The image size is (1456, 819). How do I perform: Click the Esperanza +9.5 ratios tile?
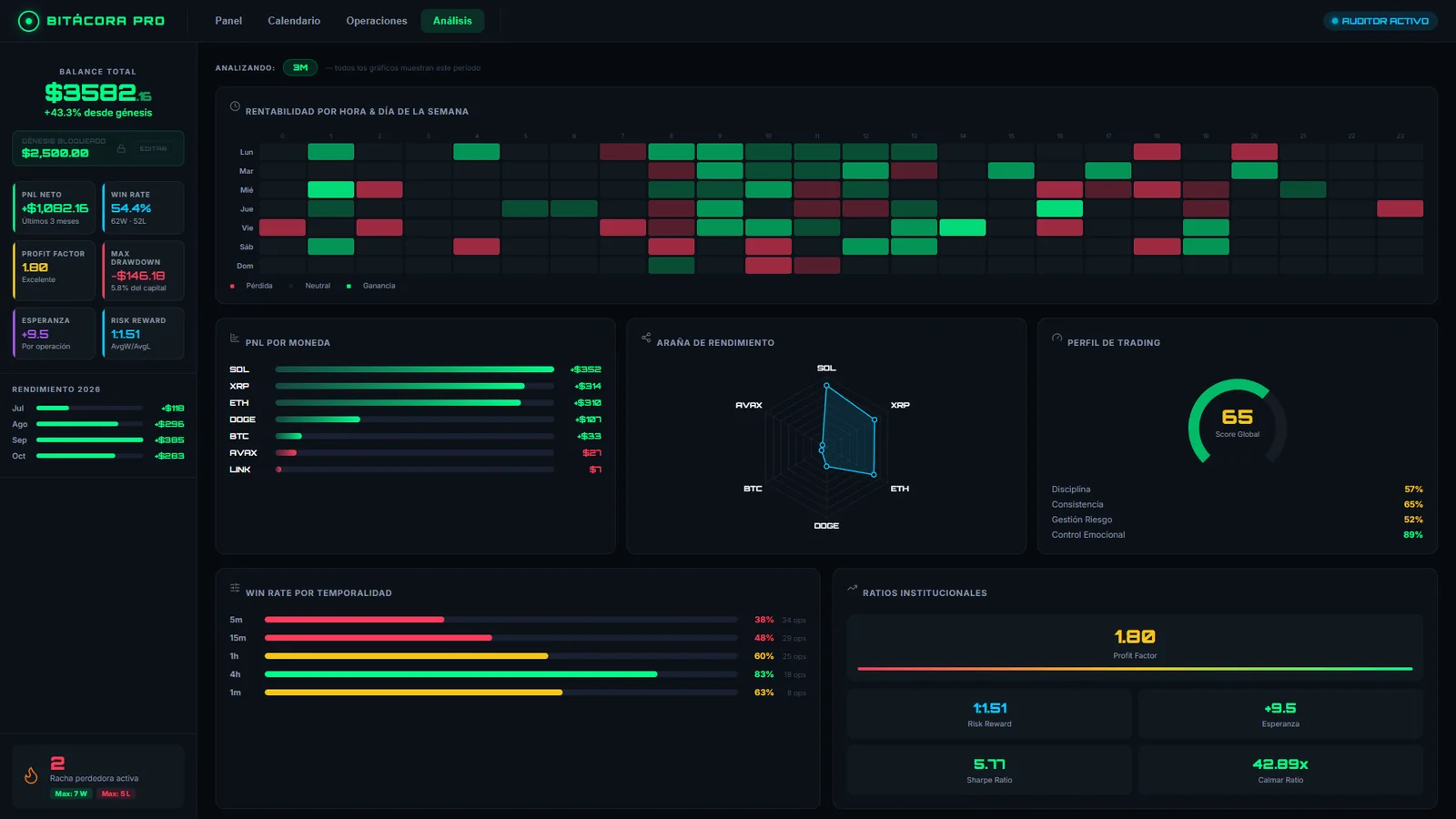coord(1280,713)
